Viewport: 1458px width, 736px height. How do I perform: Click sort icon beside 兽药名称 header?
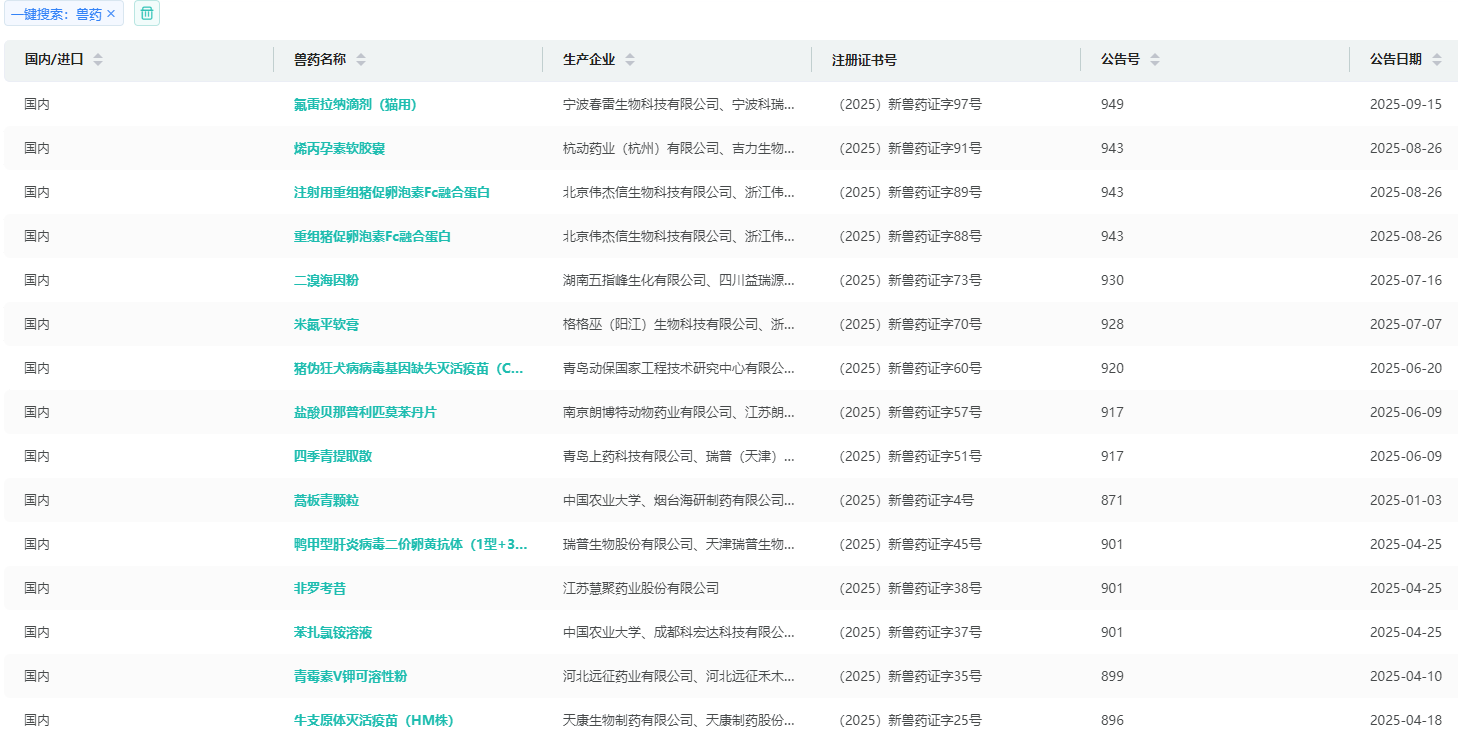tap(361, 60)
